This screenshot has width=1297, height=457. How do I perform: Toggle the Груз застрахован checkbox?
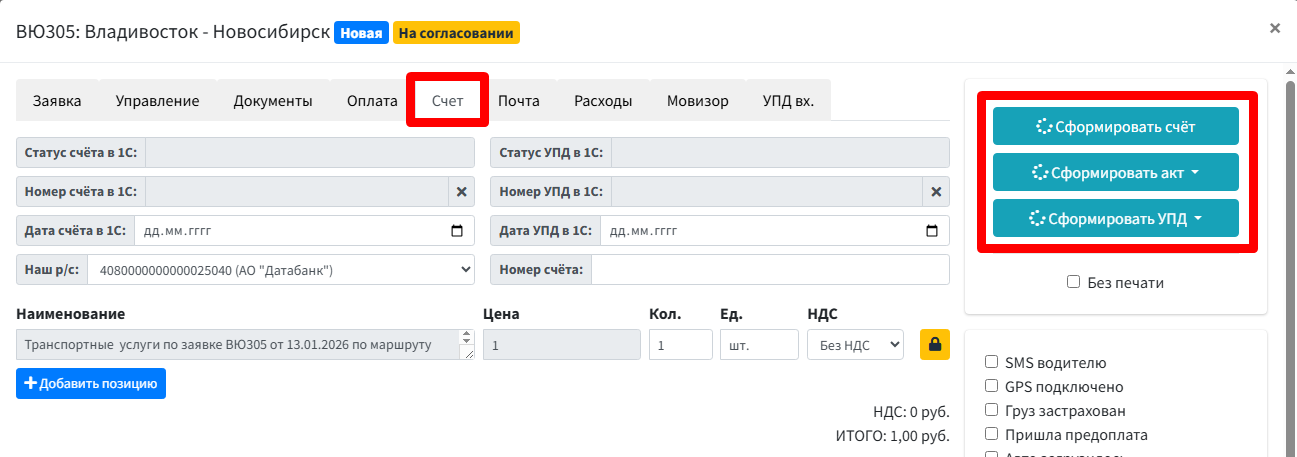pyautogui.click(x=991, y=410)
